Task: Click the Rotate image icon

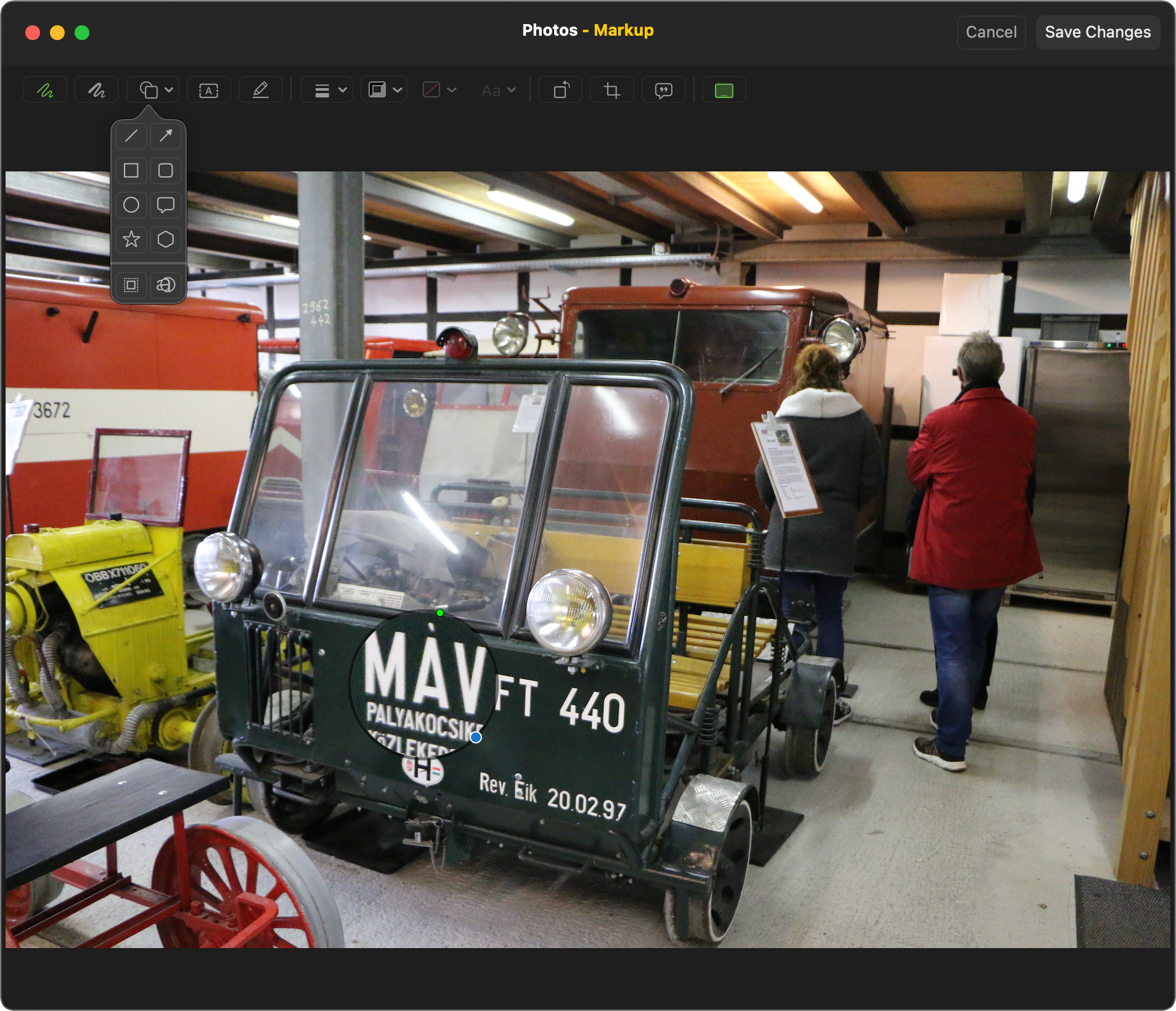Action: [x=560, y=91]
